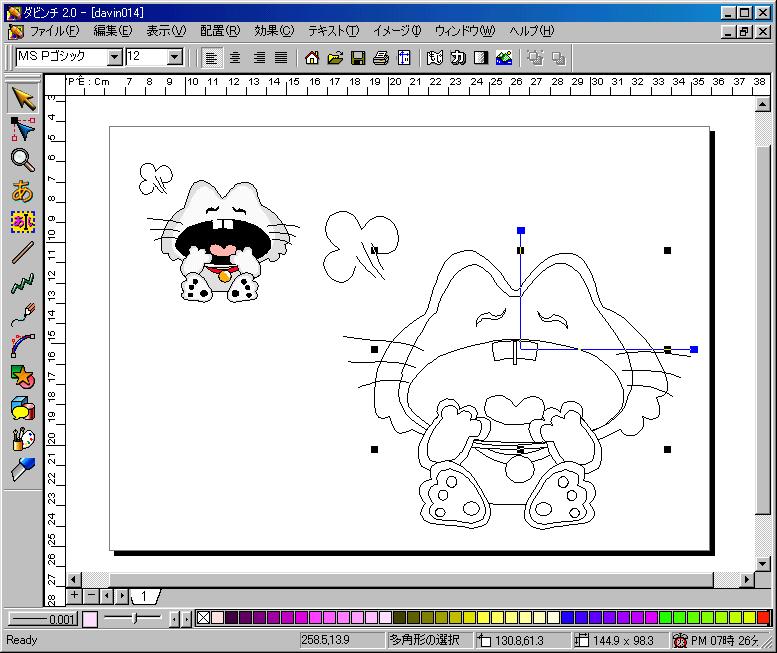Select the arc curve tool
777x653 pixels.
point(23,345)
